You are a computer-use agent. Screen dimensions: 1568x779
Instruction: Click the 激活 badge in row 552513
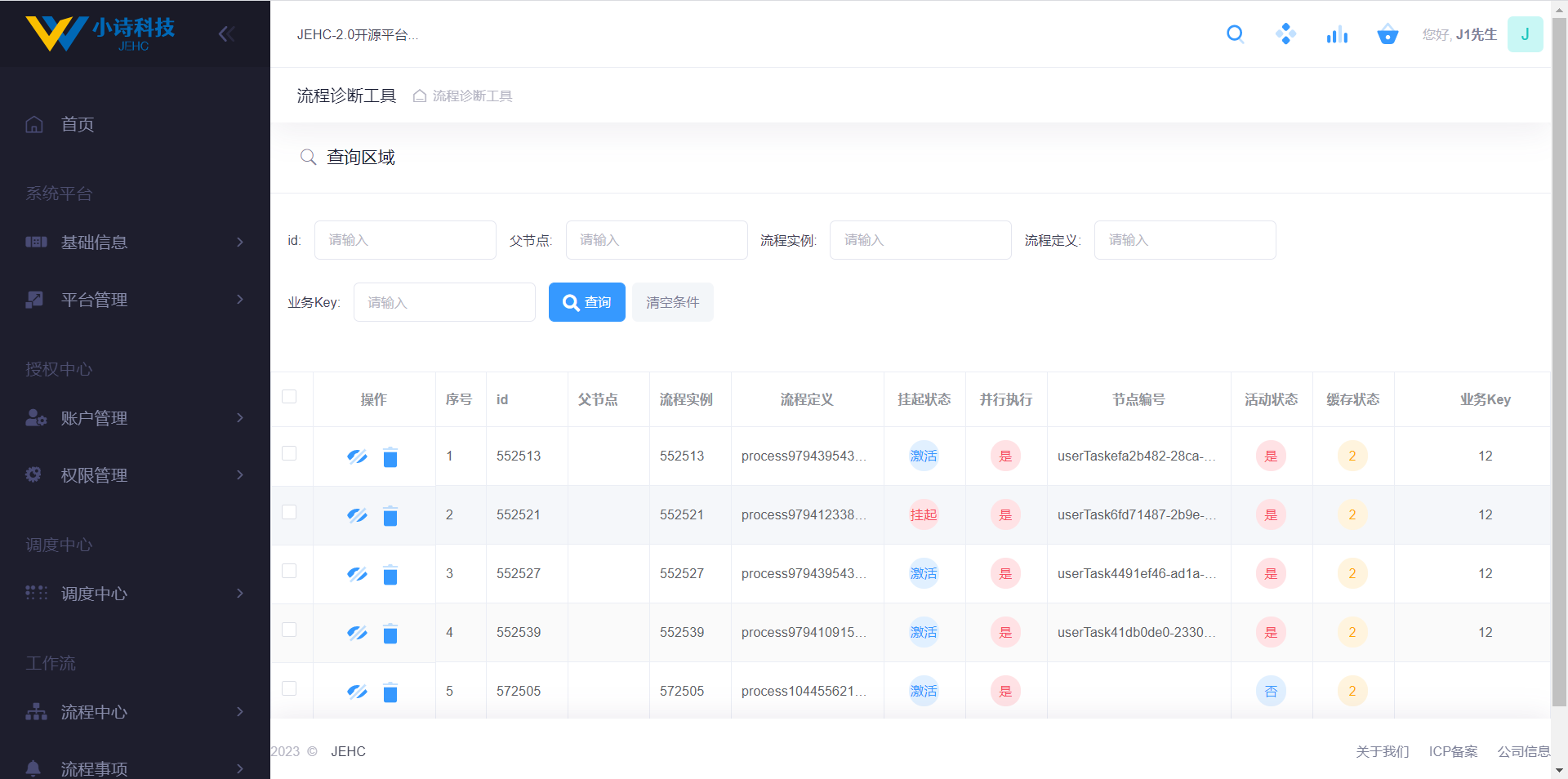[x=924, y=456]
